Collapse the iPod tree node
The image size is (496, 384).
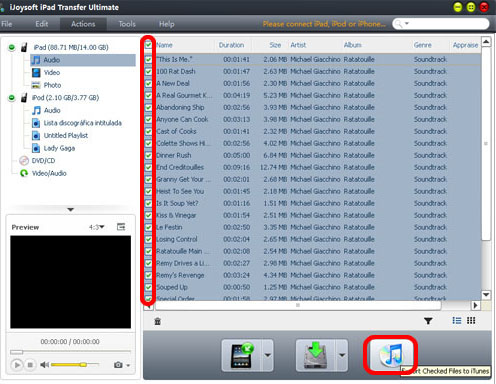point(12,98)
